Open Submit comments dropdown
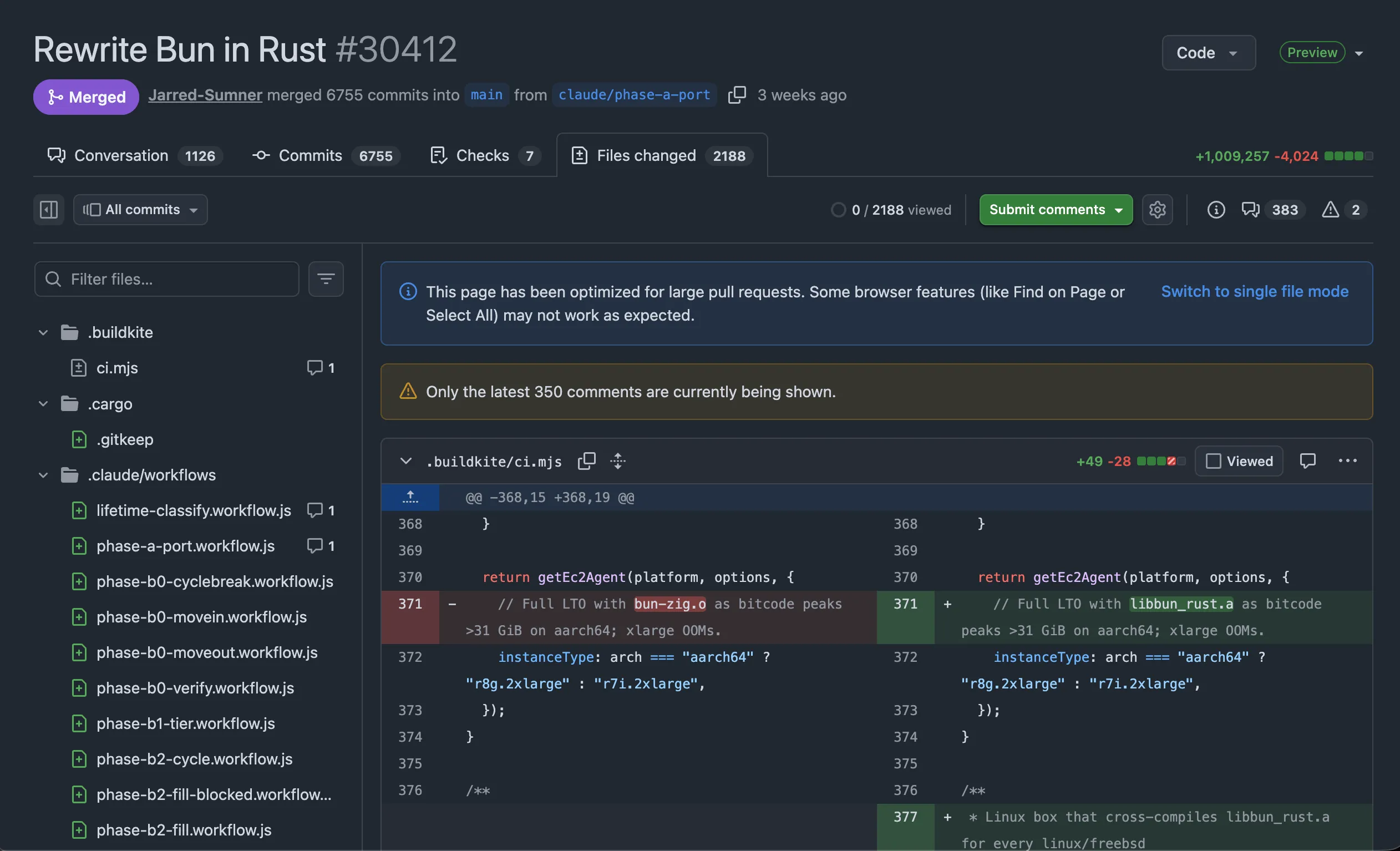The height and width of the screenshot is (851, 1400). click(x=1056, y=210)
